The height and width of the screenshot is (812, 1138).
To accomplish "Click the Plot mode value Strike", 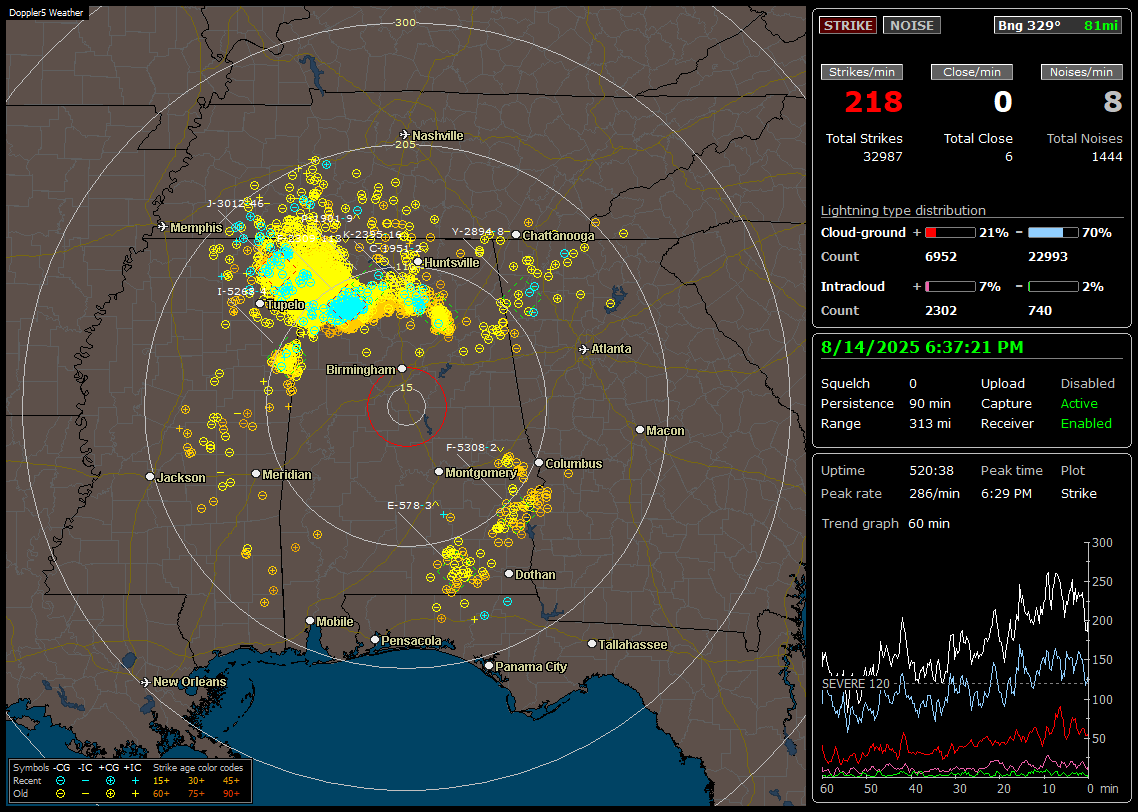I will point(1078,493).
